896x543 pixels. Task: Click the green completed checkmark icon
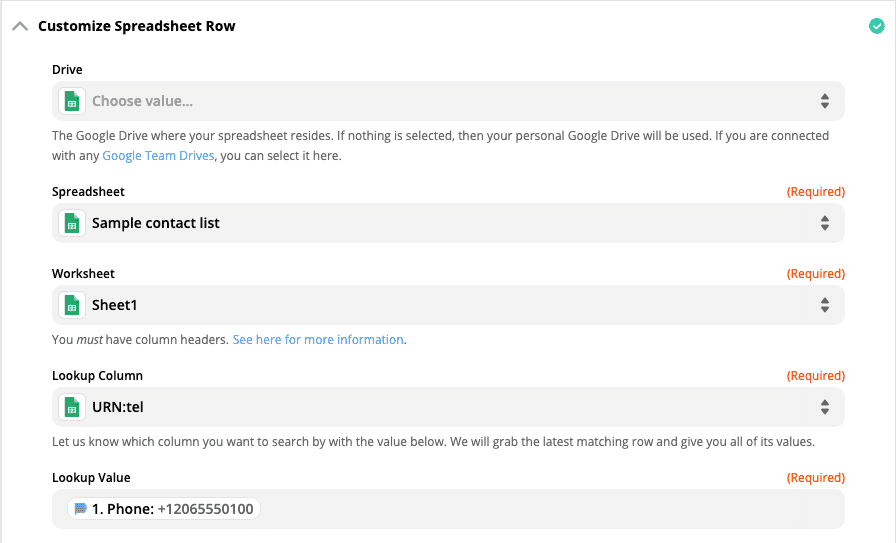click(877, 26)
